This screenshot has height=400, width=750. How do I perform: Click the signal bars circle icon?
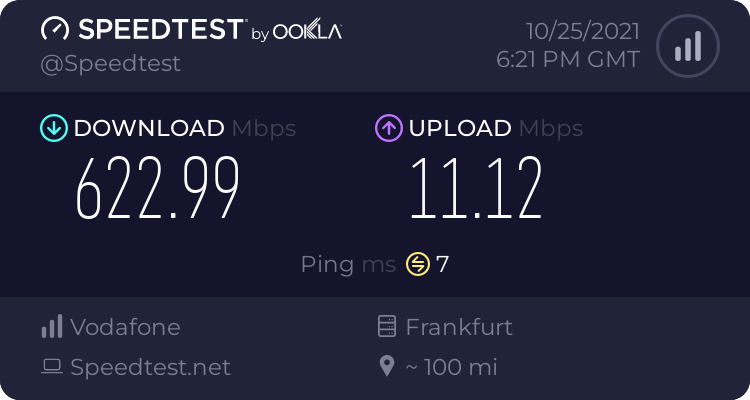click(687, 46)
